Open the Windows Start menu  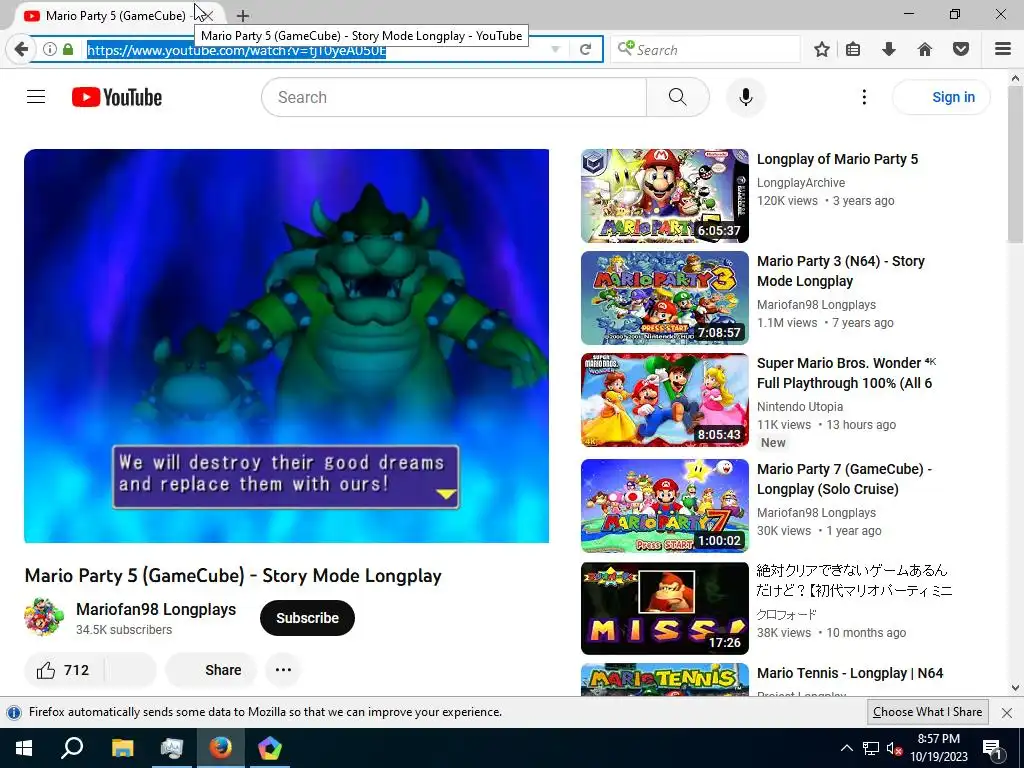[24, 748]
